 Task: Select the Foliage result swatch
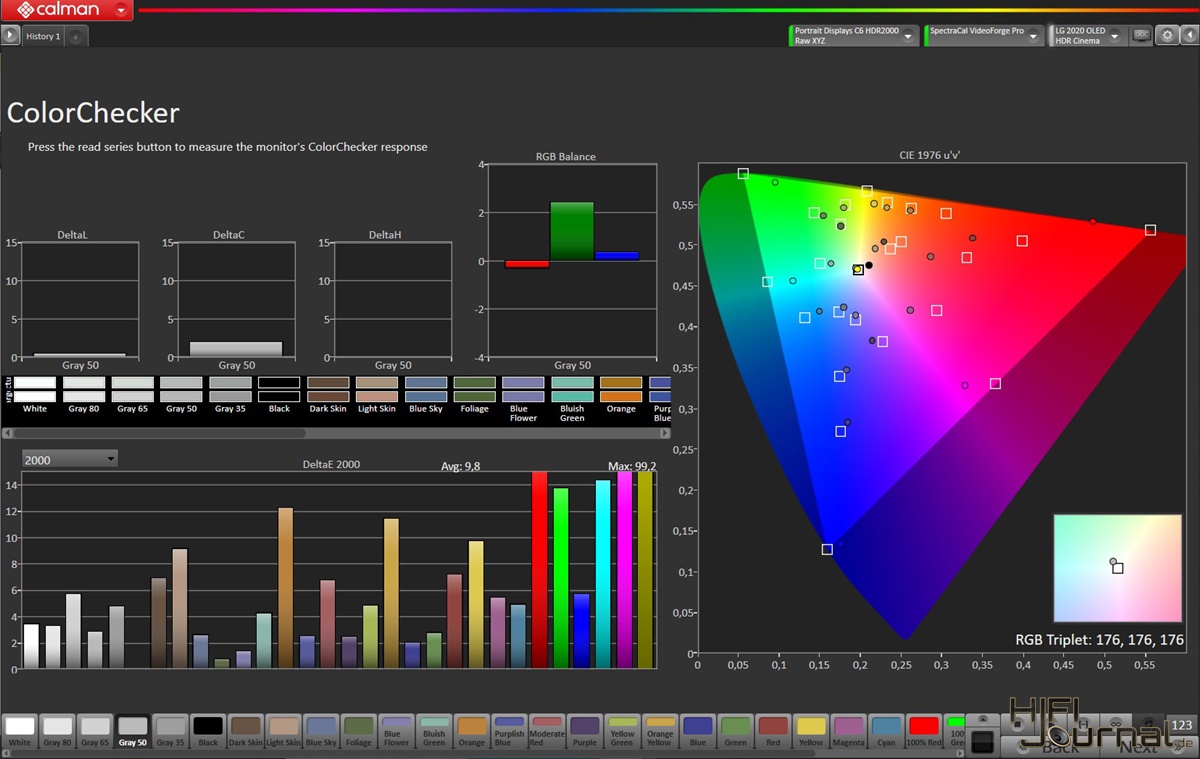(474, 390)
